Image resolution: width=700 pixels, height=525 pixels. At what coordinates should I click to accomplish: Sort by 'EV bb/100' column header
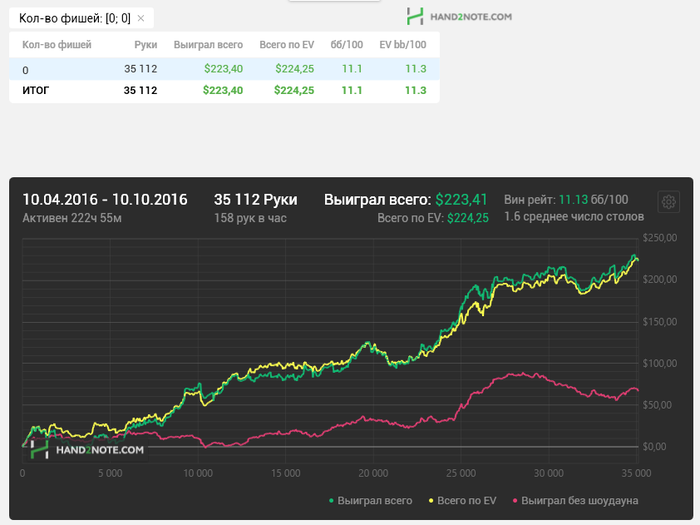point(403,45)
